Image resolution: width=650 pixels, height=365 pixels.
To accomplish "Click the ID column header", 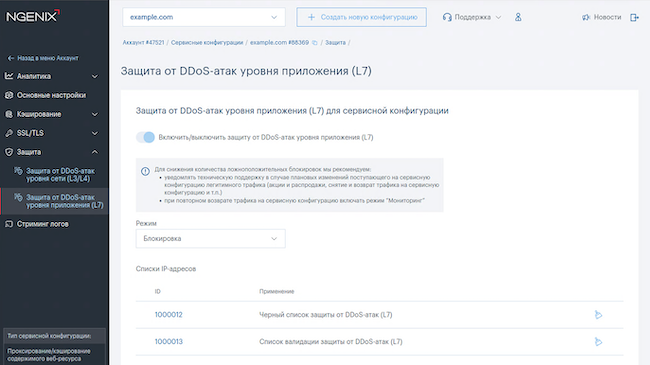I will [158, 292].
